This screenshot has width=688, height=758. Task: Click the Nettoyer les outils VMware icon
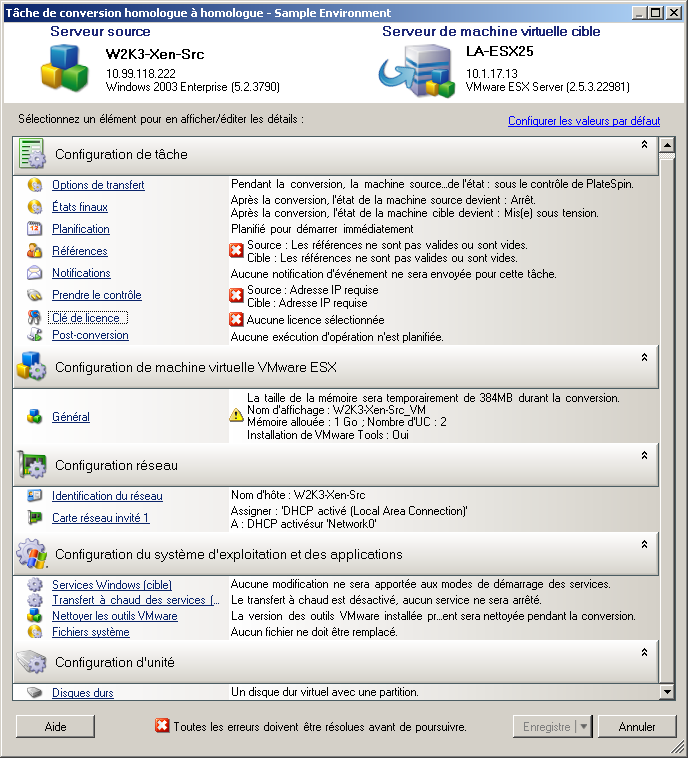[34, 616]
